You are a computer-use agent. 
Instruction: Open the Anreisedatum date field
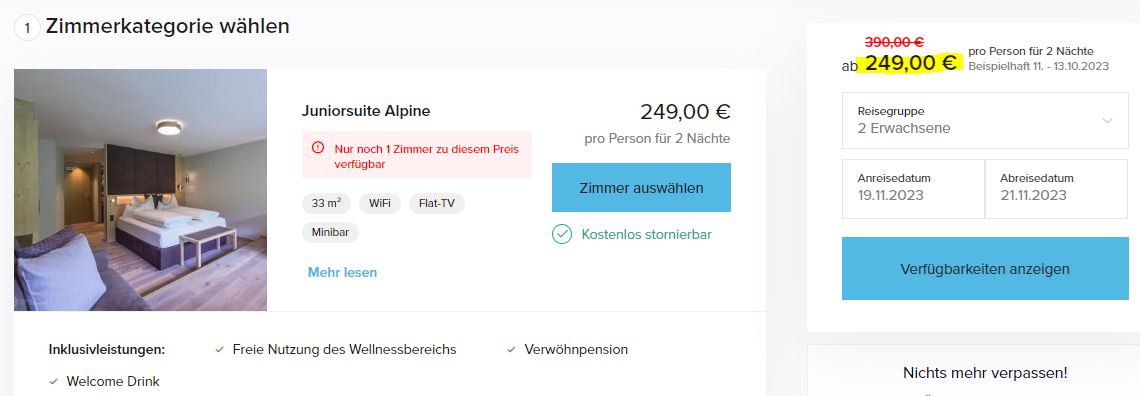pos(913,188)
